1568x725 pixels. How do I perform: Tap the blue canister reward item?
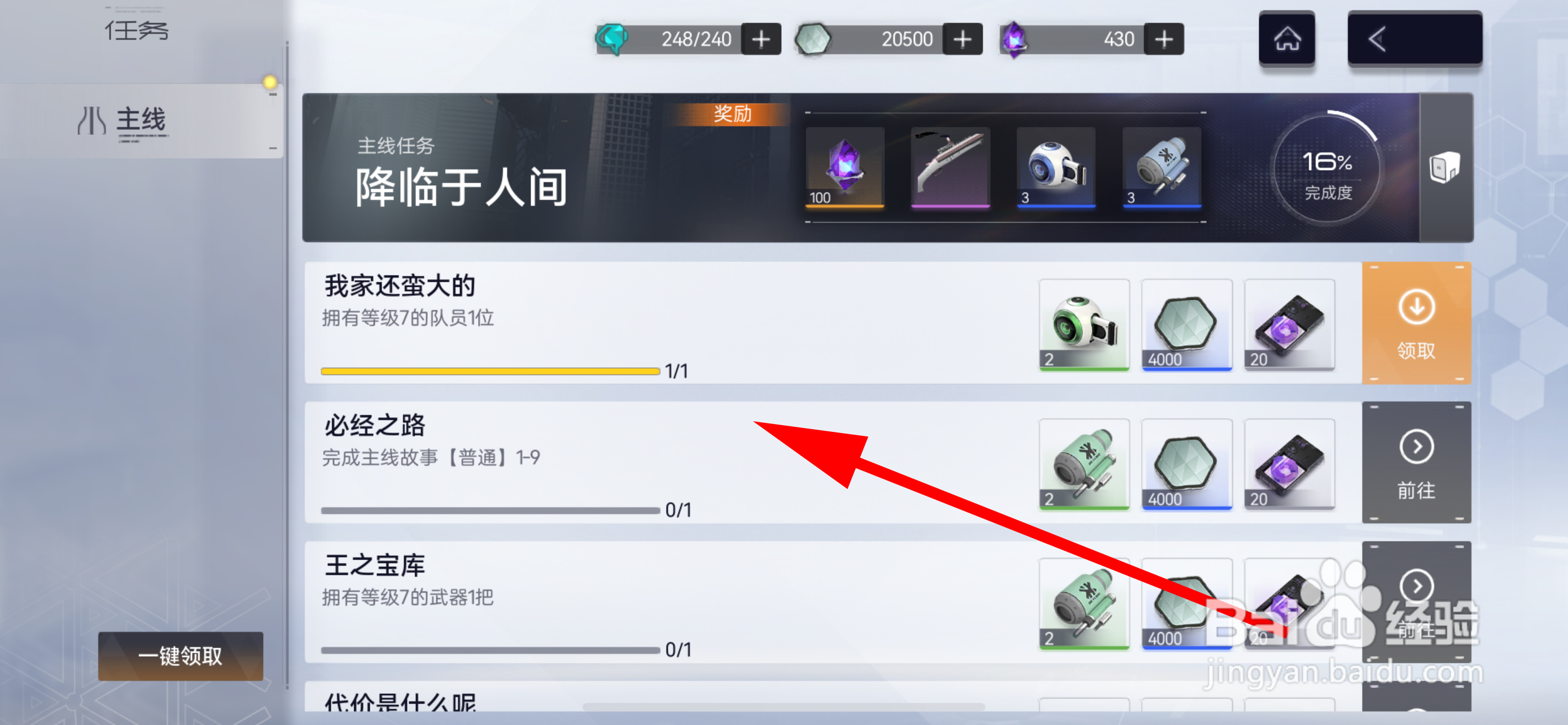pos(1162,167)
